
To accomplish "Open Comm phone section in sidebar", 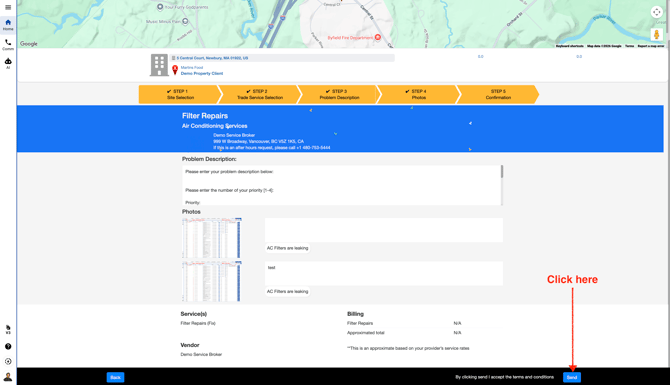I will tap(8, 44).
